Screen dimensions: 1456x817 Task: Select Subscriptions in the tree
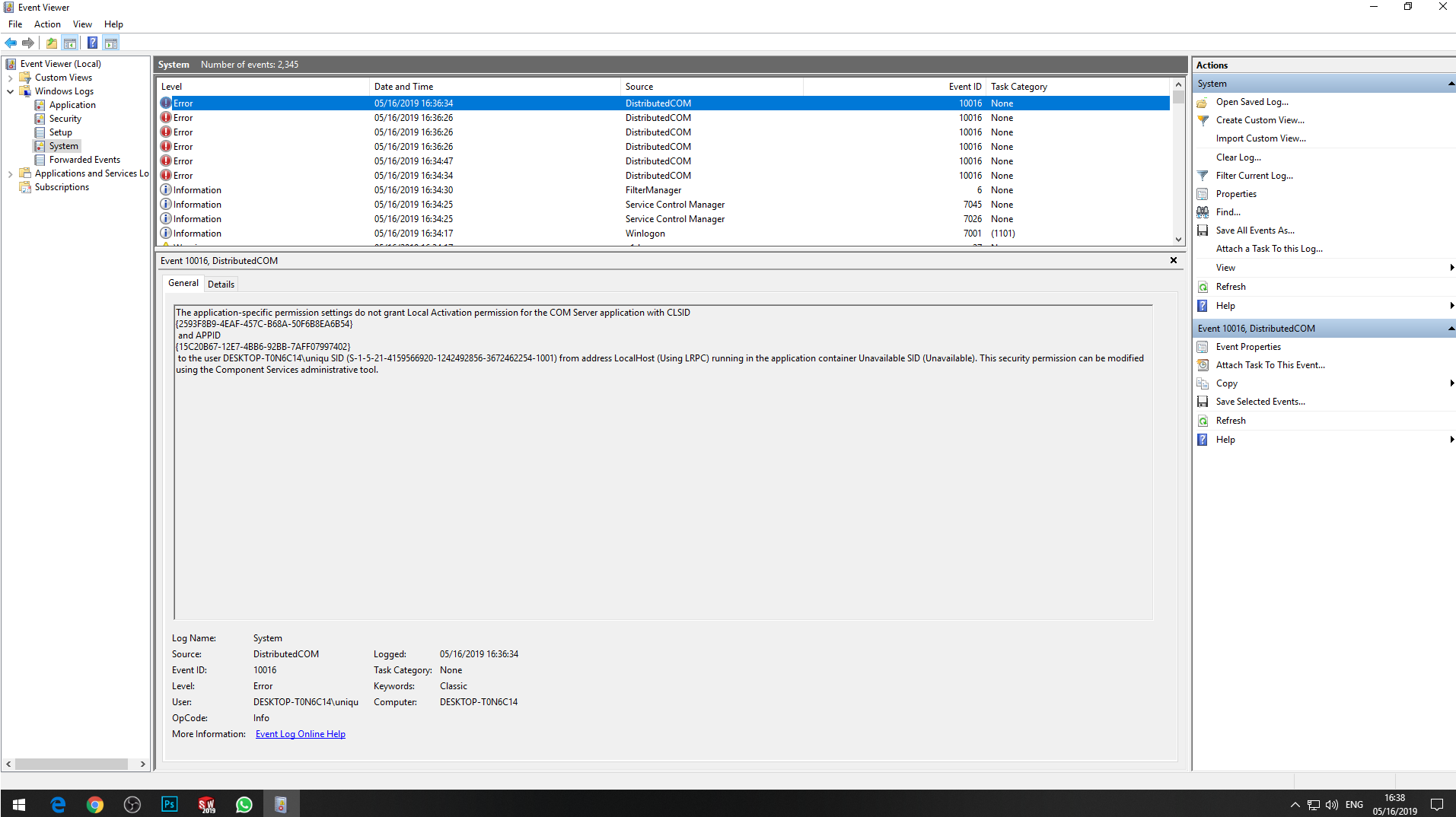[x=62, y=187]
